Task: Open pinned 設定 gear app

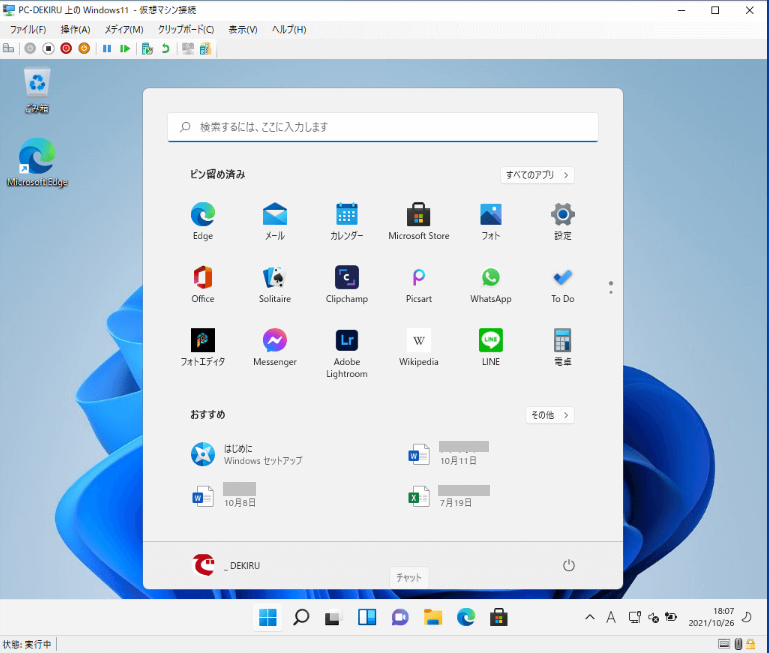Action: click(563, 221)
